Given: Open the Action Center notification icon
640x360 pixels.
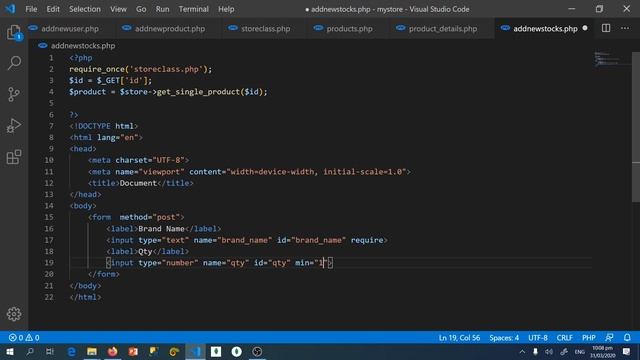Looking at the screenshot, I should [x=627, y=351].
